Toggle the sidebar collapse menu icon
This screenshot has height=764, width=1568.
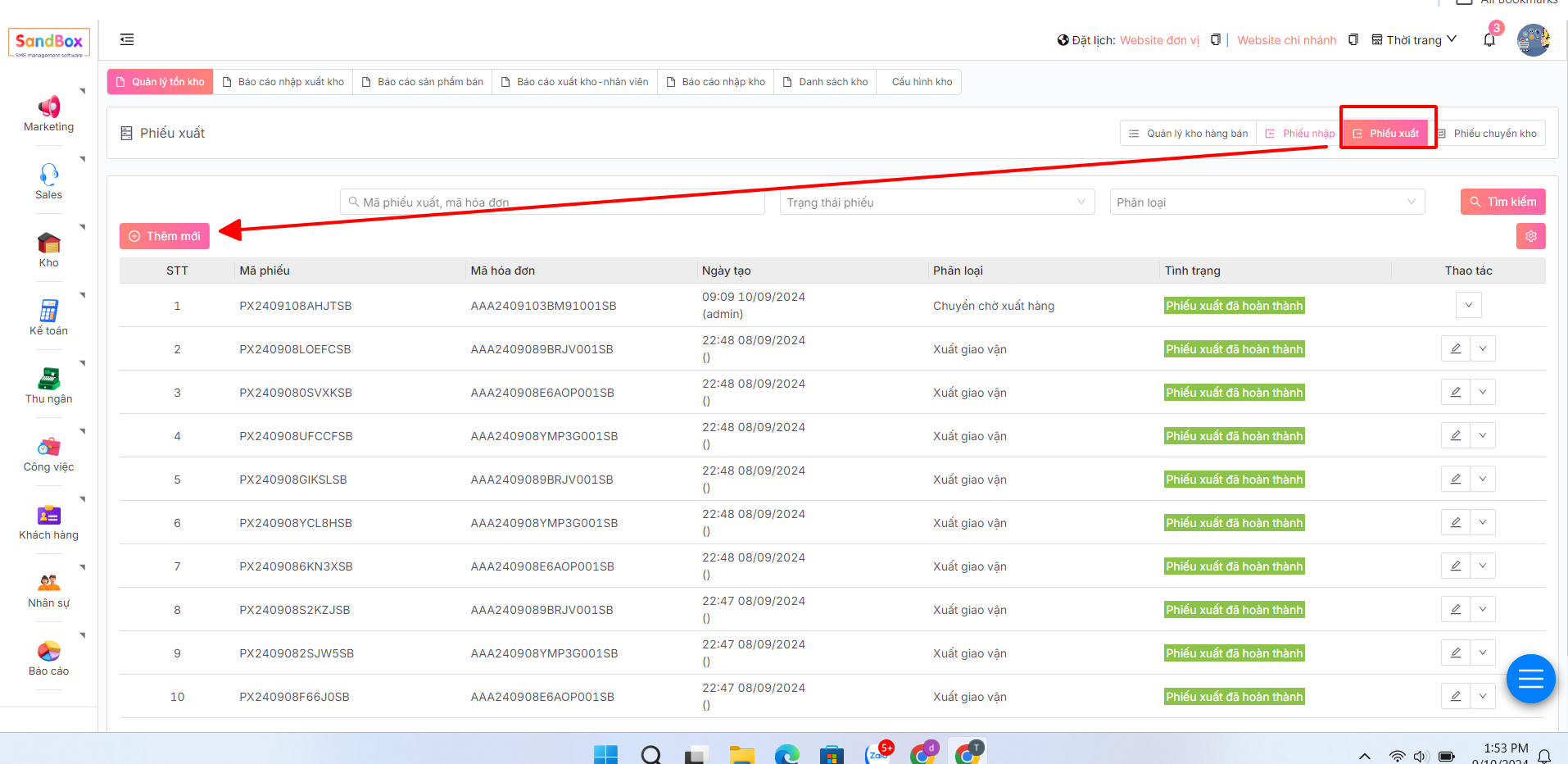[127, 39]
